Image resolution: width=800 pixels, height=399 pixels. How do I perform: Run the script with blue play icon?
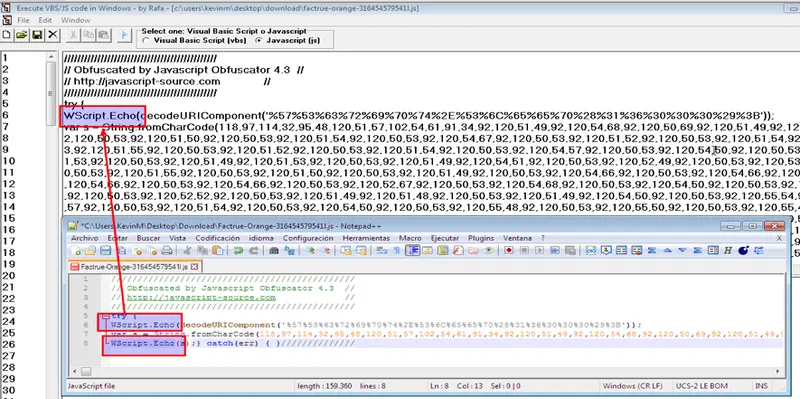click(123, 35)
